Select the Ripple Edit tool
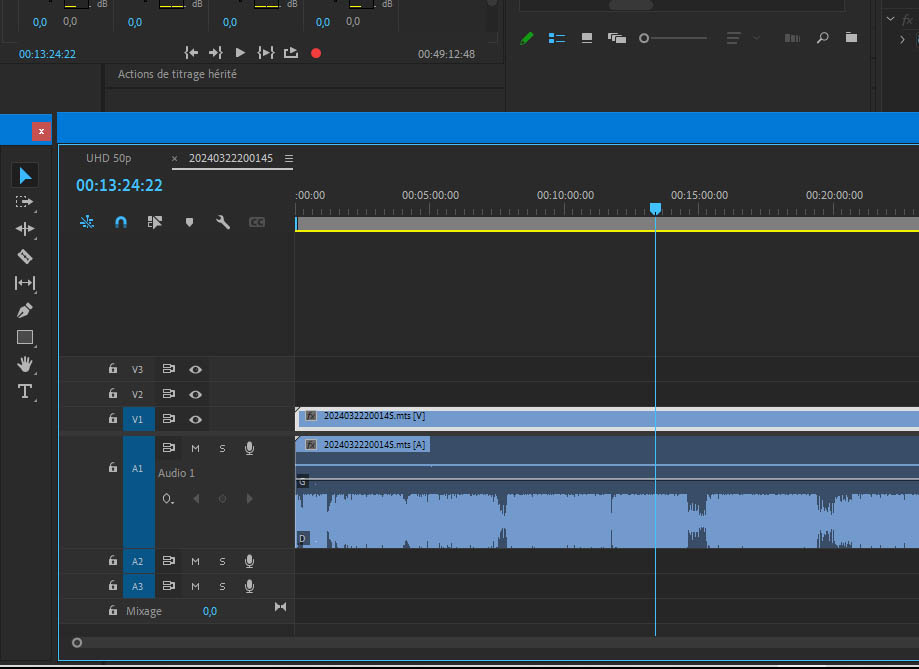The width and height of the screenshot is (919, 669). [25, 229]
